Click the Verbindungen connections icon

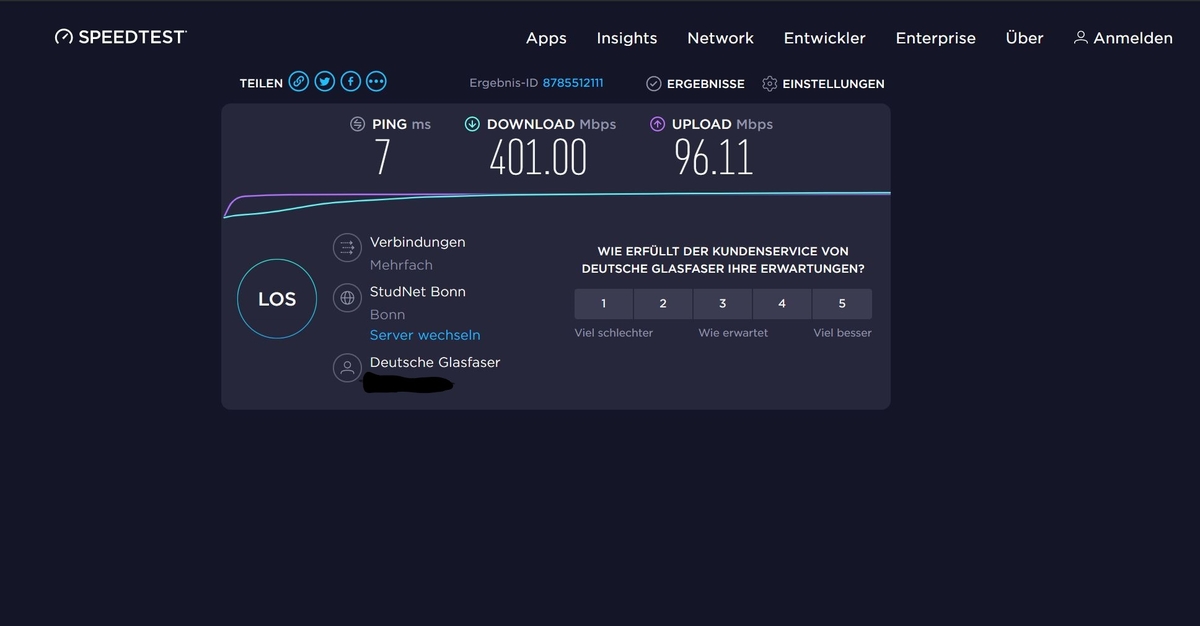[x=347, y=247]
